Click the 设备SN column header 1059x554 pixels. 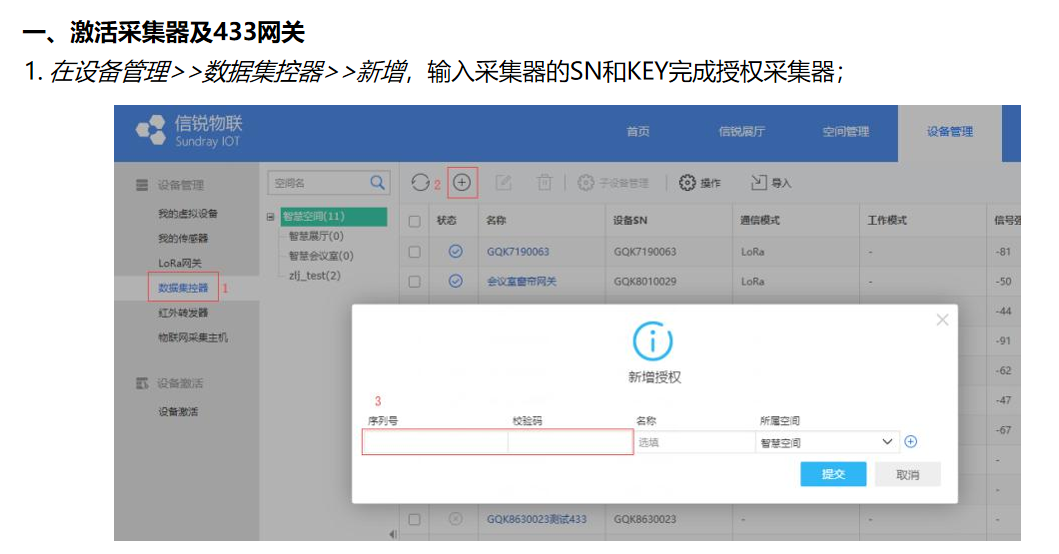[x=630, y=220]
